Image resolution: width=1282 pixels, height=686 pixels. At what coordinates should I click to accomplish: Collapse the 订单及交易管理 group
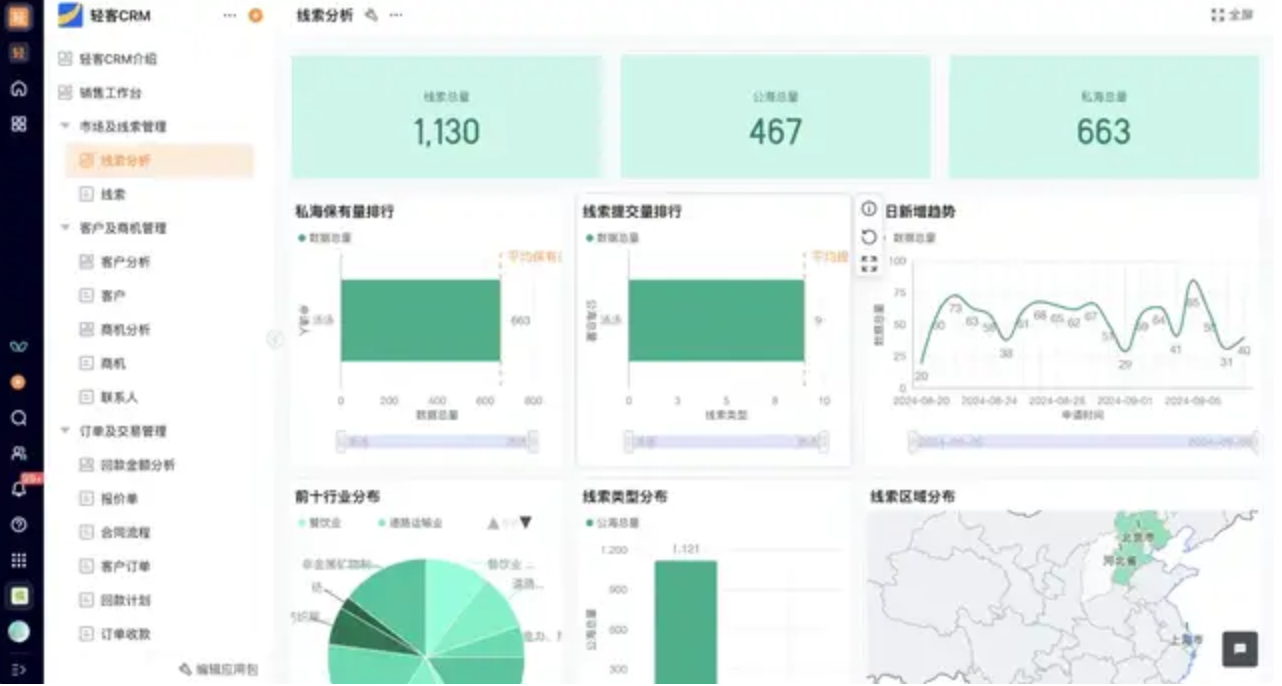click(65, 431)
